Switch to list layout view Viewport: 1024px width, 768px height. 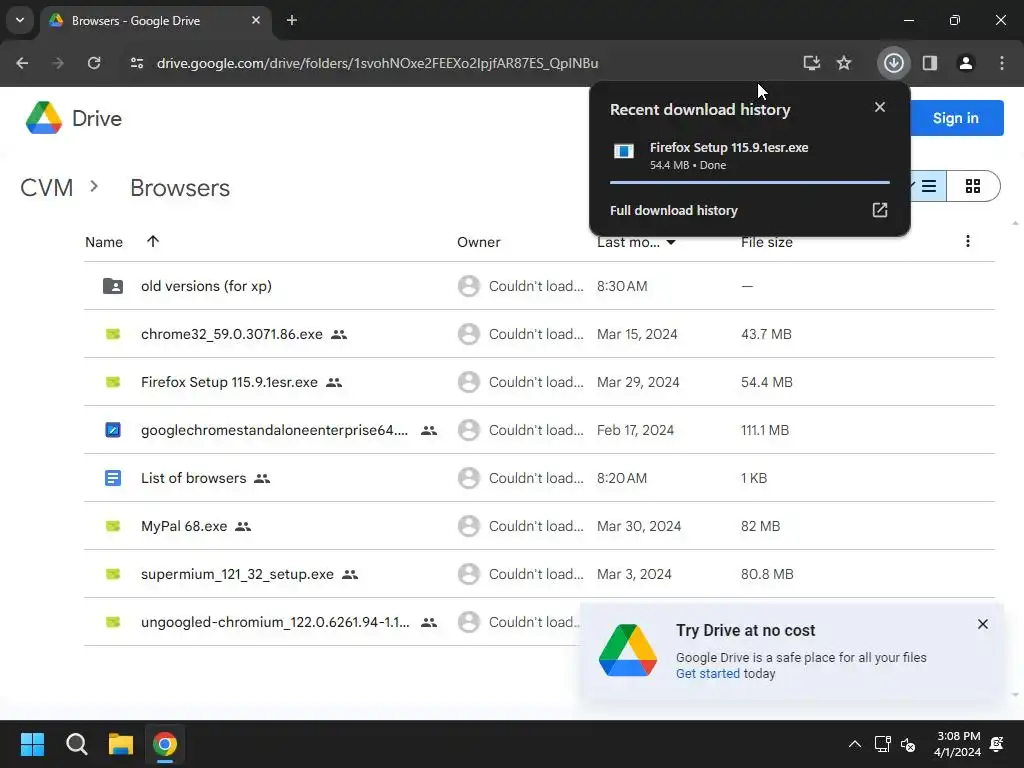point(929,186)
